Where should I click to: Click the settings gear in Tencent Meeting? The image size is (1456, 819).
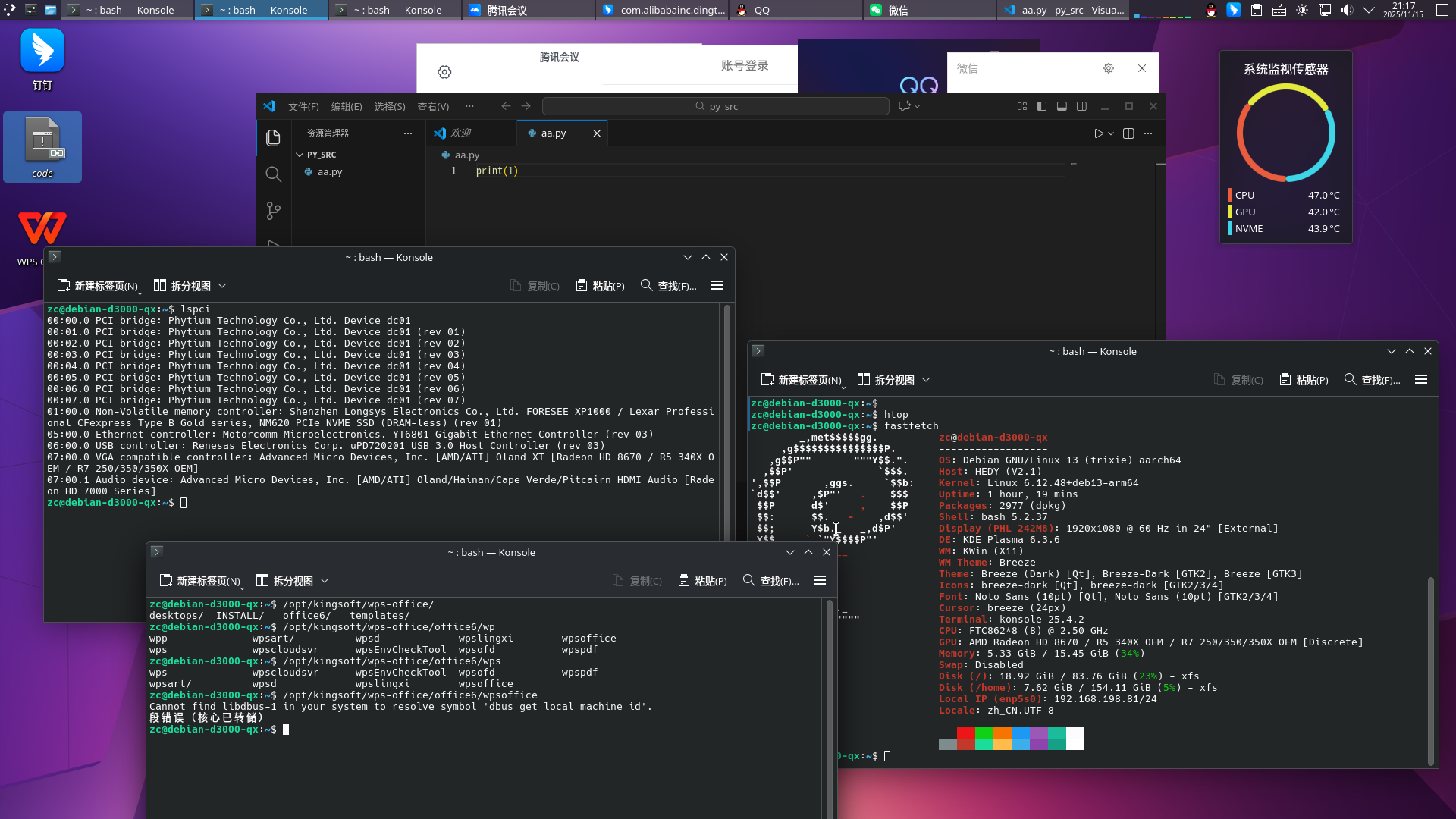444,72
